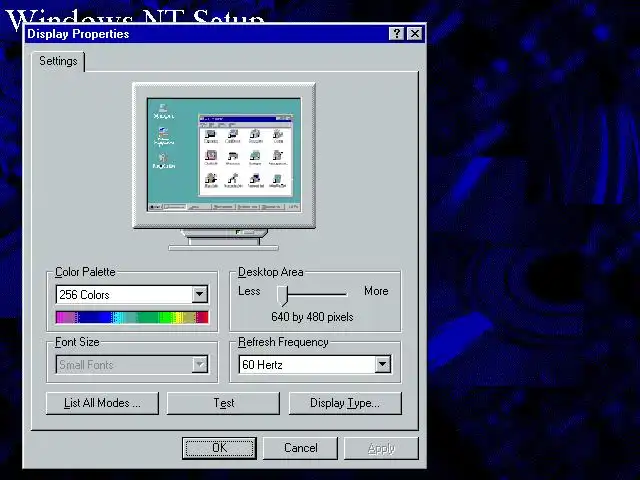
Task: Click the greyed-out Apply button
Action: point(381,448)
